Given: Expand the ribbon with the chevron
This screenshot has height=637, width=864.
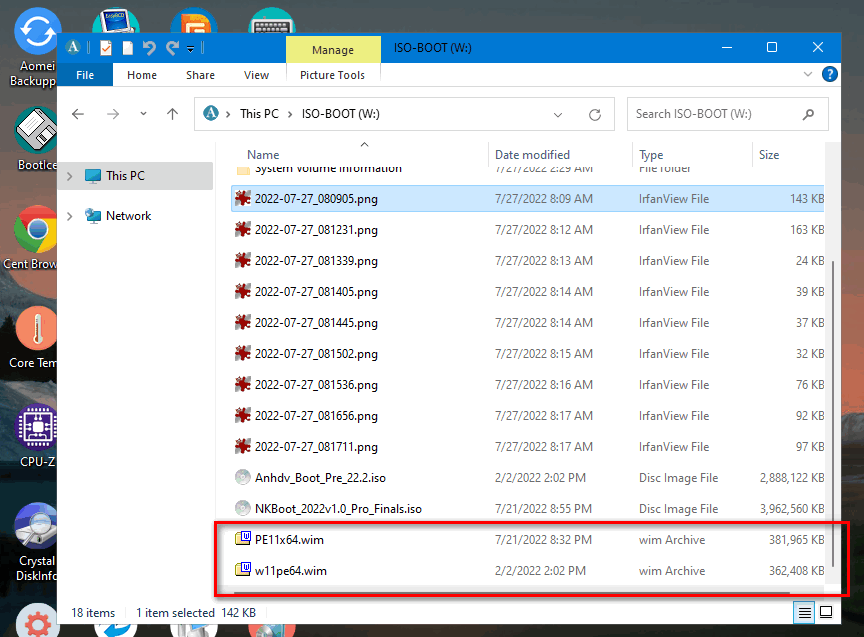Looking at the screenshot, I should pyautogui.click(x=807, y=74).
